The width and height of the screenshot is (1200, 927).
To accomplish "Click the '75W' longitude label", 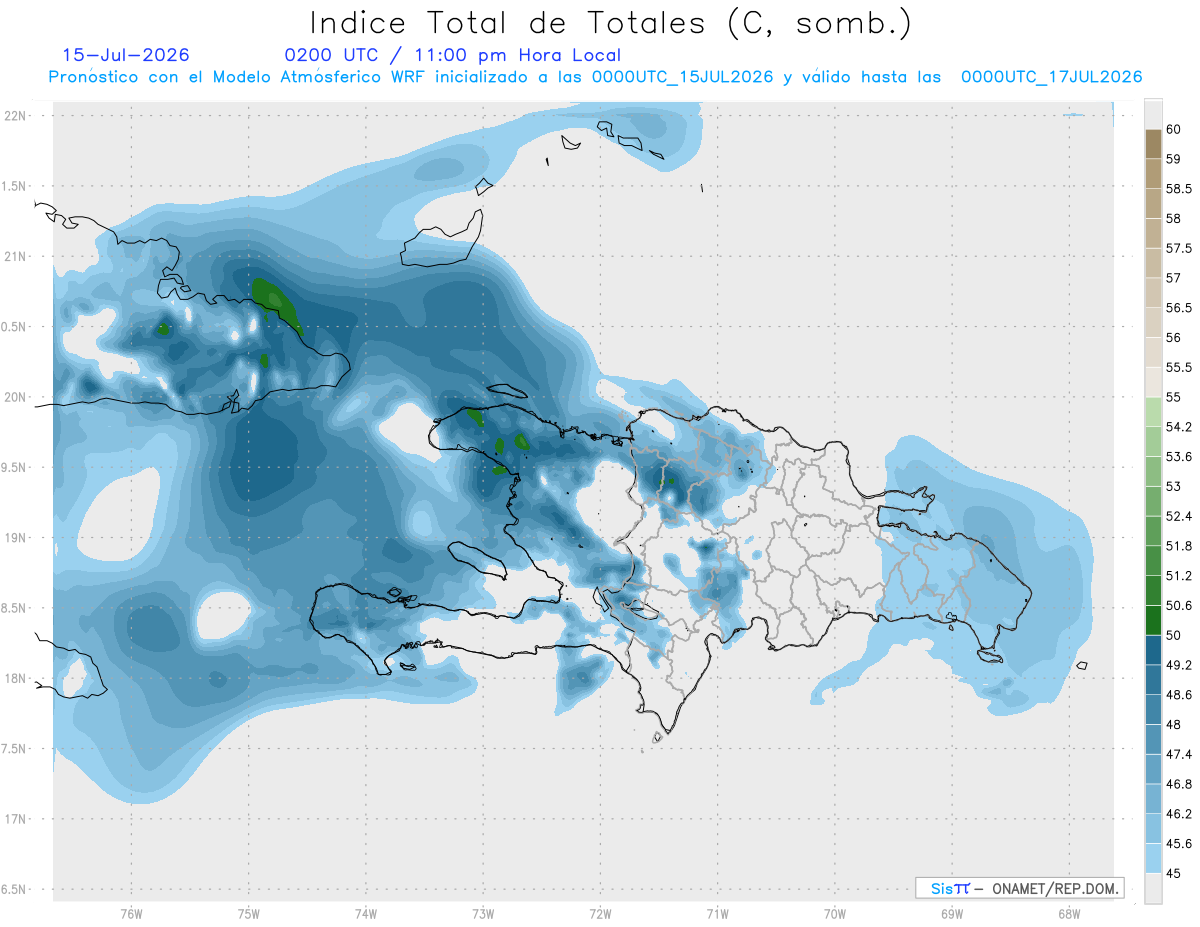I will [x=248, y=913].
